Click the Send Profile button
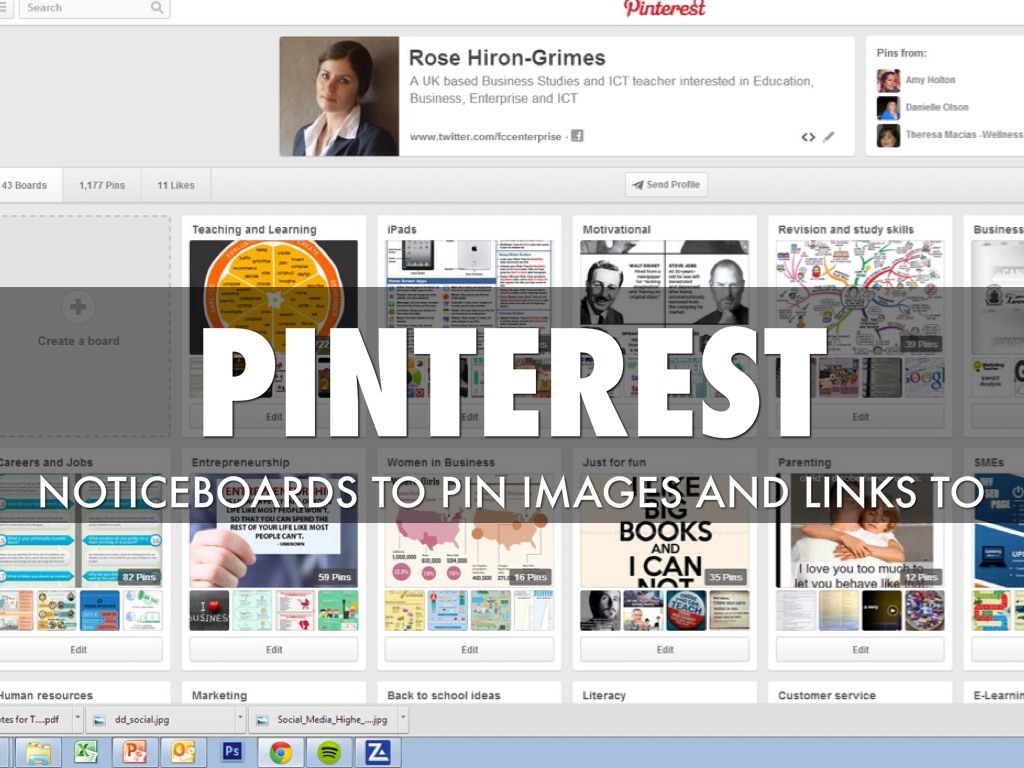The image size is (1024, 768). point(666,185)
